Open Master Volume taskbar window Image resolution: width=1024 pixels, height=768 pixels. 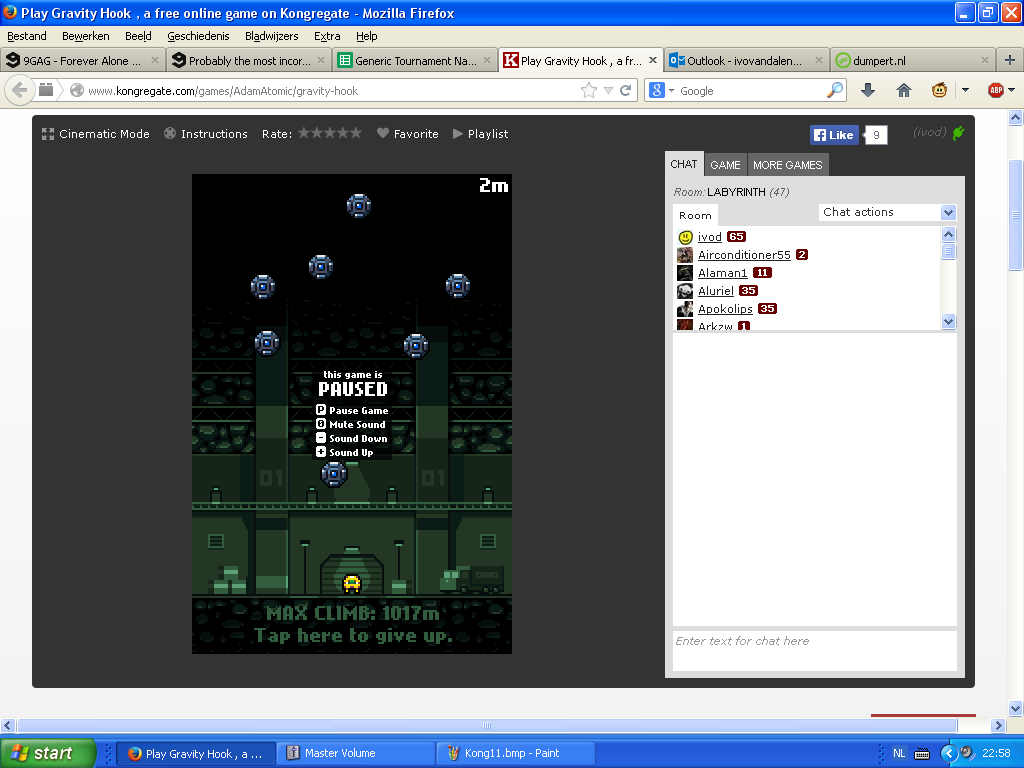357,753
